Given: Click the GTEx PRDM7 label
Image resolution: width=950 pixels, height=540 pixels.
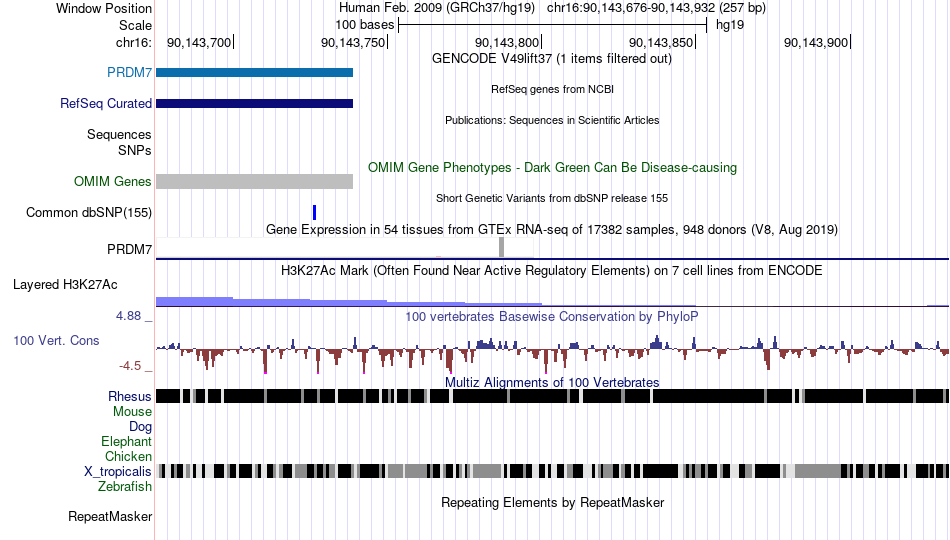Looking at the screenshot, I should click(x=129, y=250).
